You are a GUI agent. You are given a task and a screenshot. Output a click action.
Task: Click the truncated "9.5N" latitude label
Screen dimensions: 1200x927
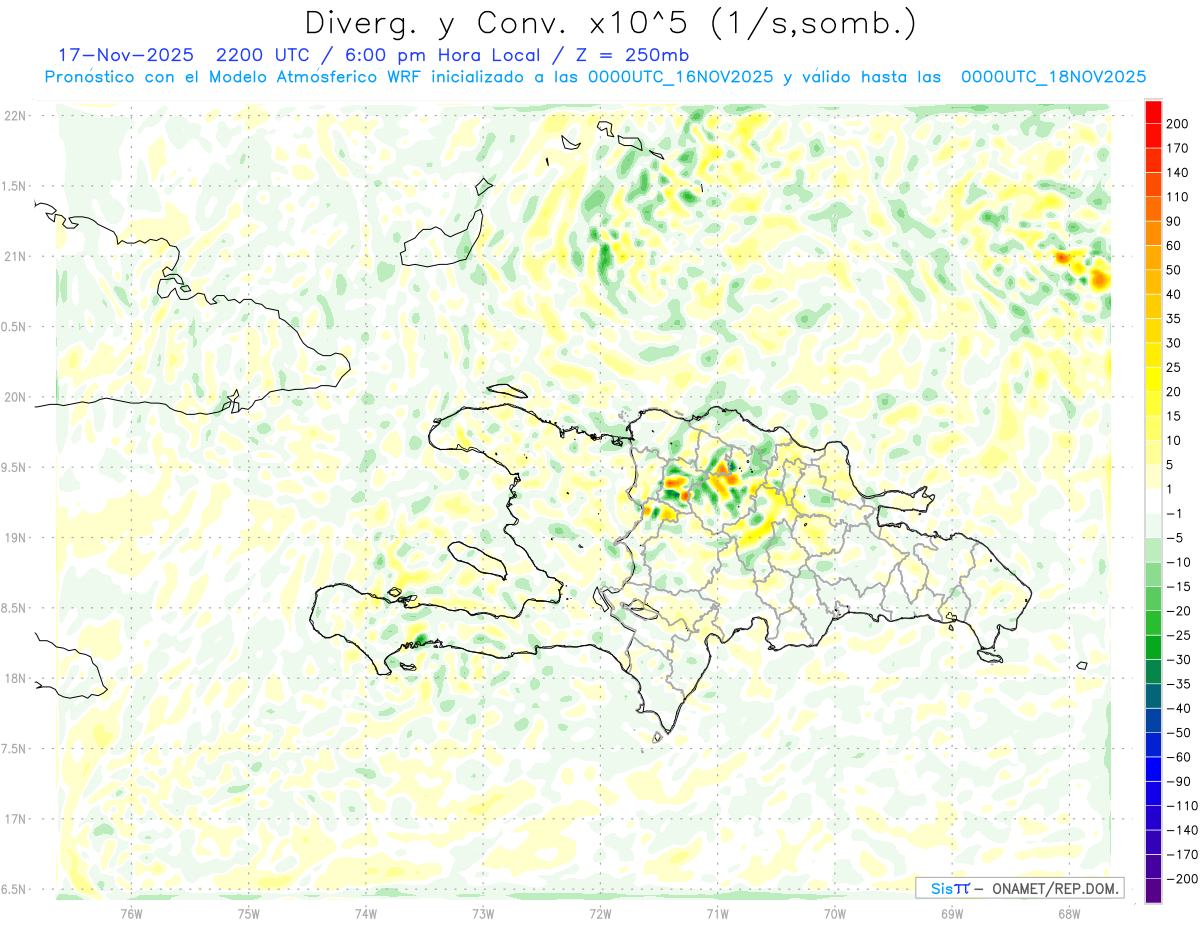[x=13, y=467]
